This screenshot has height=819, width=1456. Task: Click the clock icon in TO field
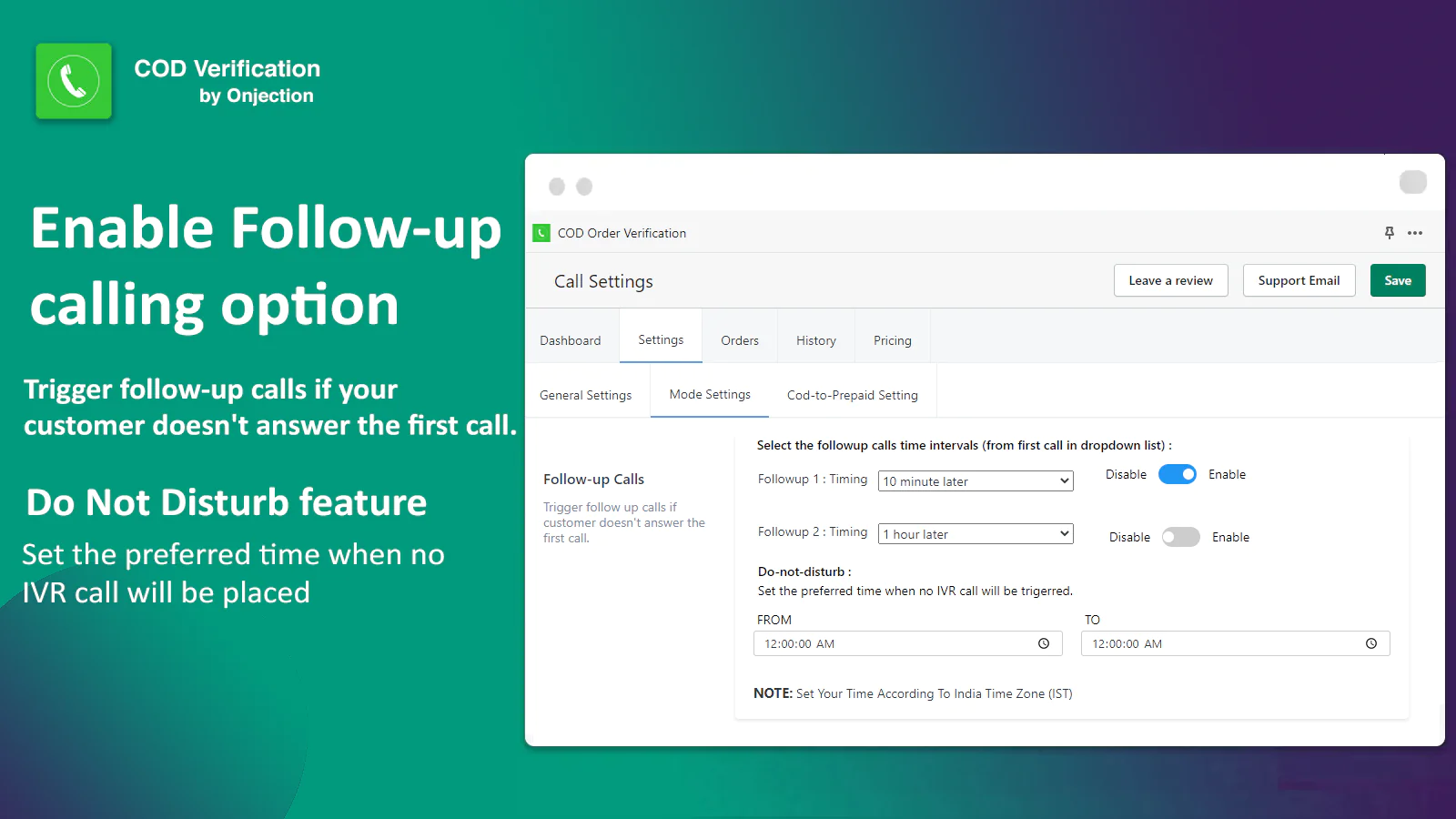coord(1370,643)
